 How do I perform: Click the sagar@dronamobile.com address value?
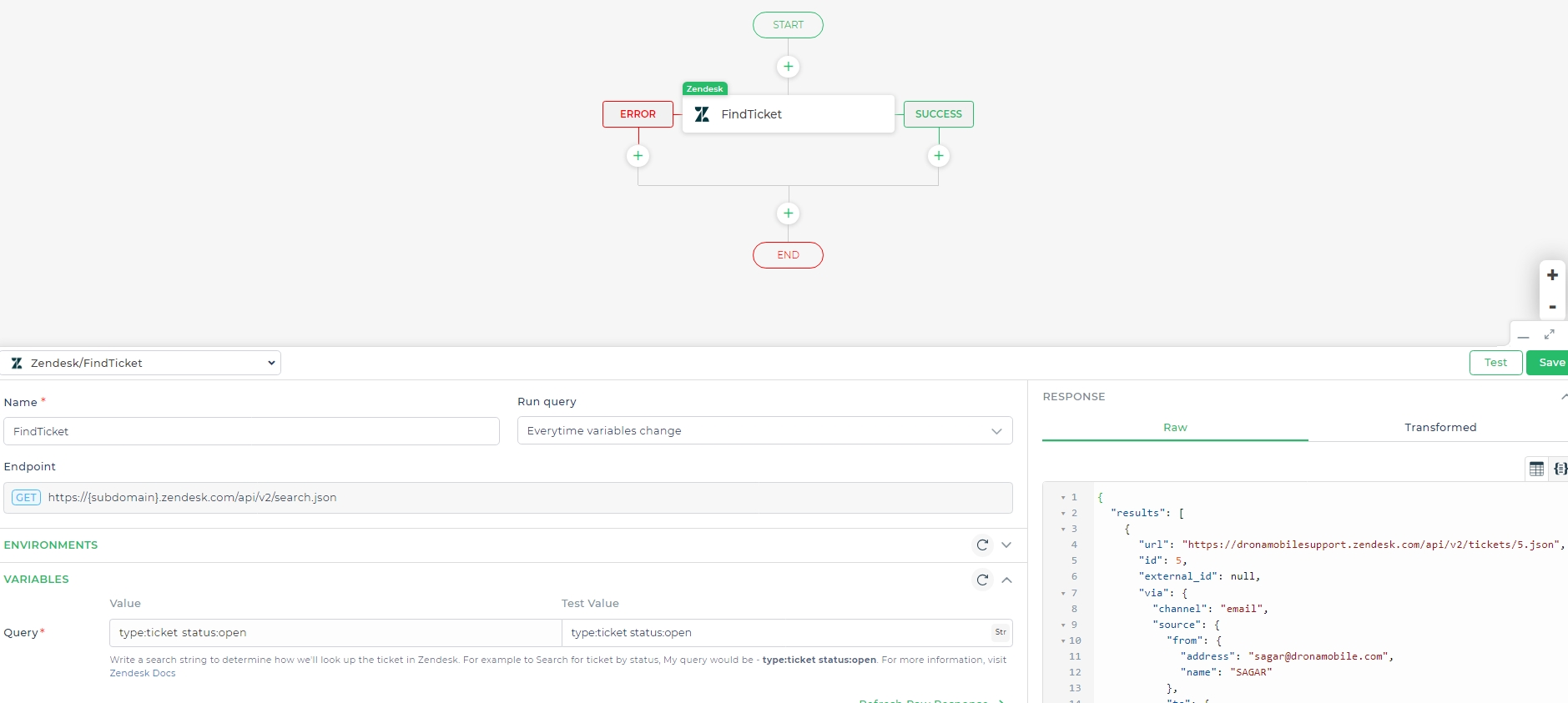coord(1318,656)
